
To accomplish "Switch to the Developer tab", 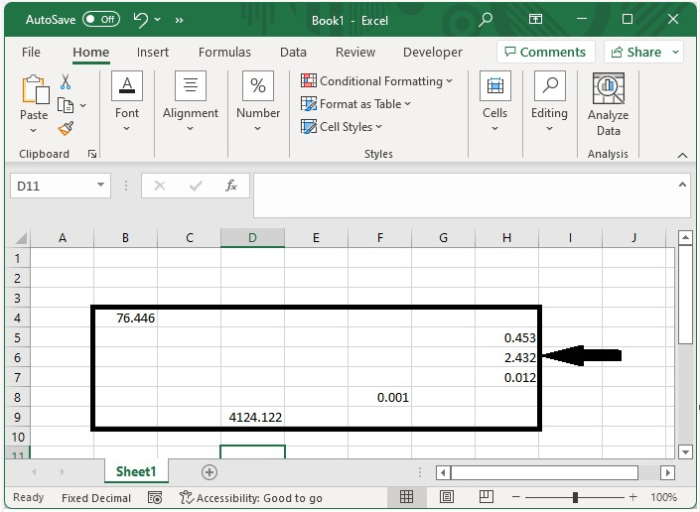I will [x=432, y=52].
